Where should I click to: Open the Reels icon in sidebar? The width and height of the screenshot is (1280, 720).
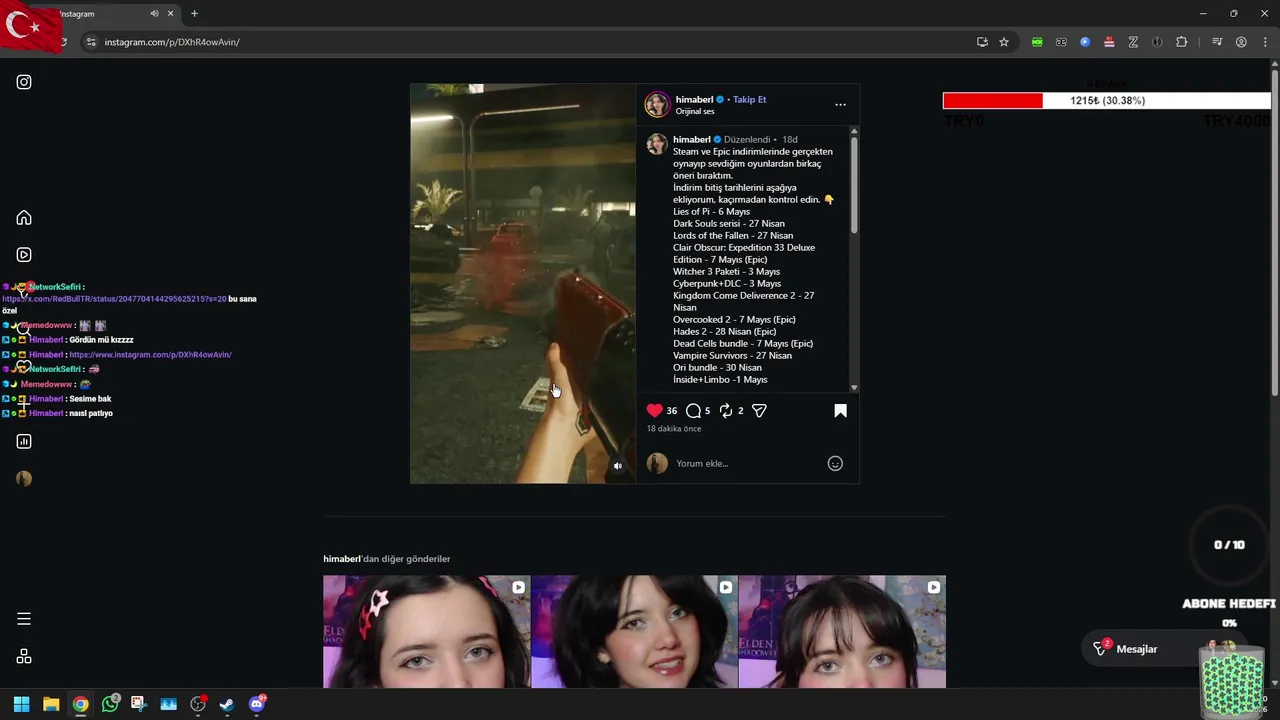(x=24, y=255)
